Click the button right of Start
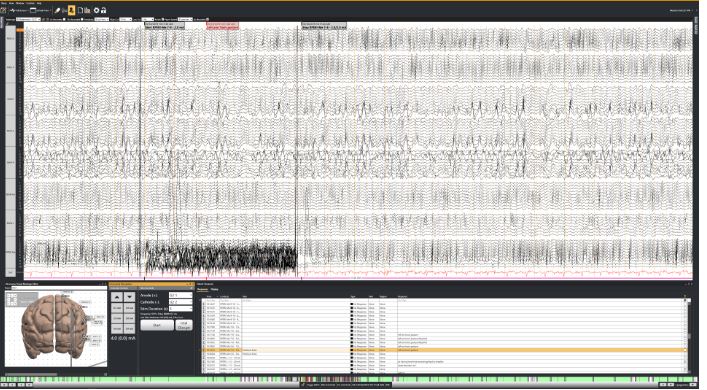This screenshot has width=707, height=390. (184, 325)
